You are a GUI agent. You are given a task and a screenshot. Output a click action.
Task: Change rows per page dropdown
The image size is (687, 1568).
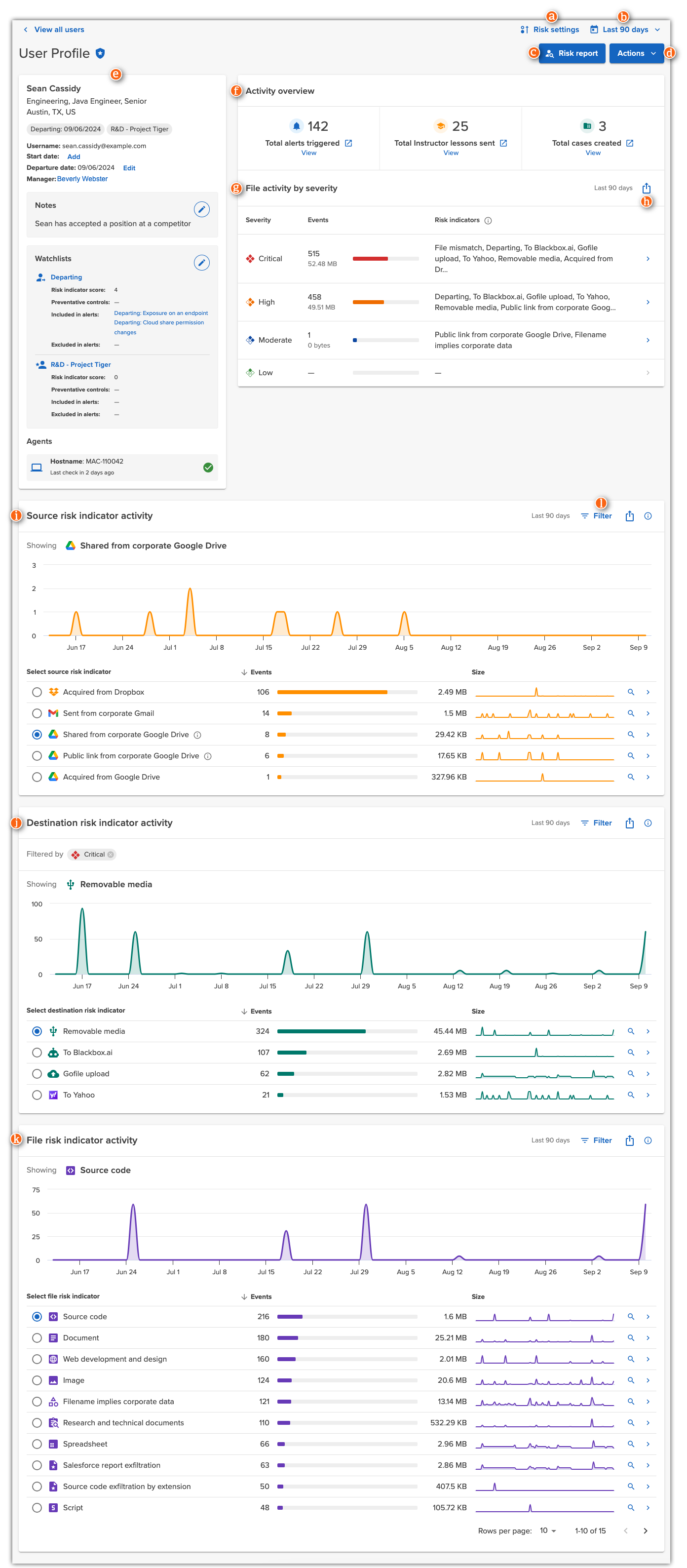548,1530
